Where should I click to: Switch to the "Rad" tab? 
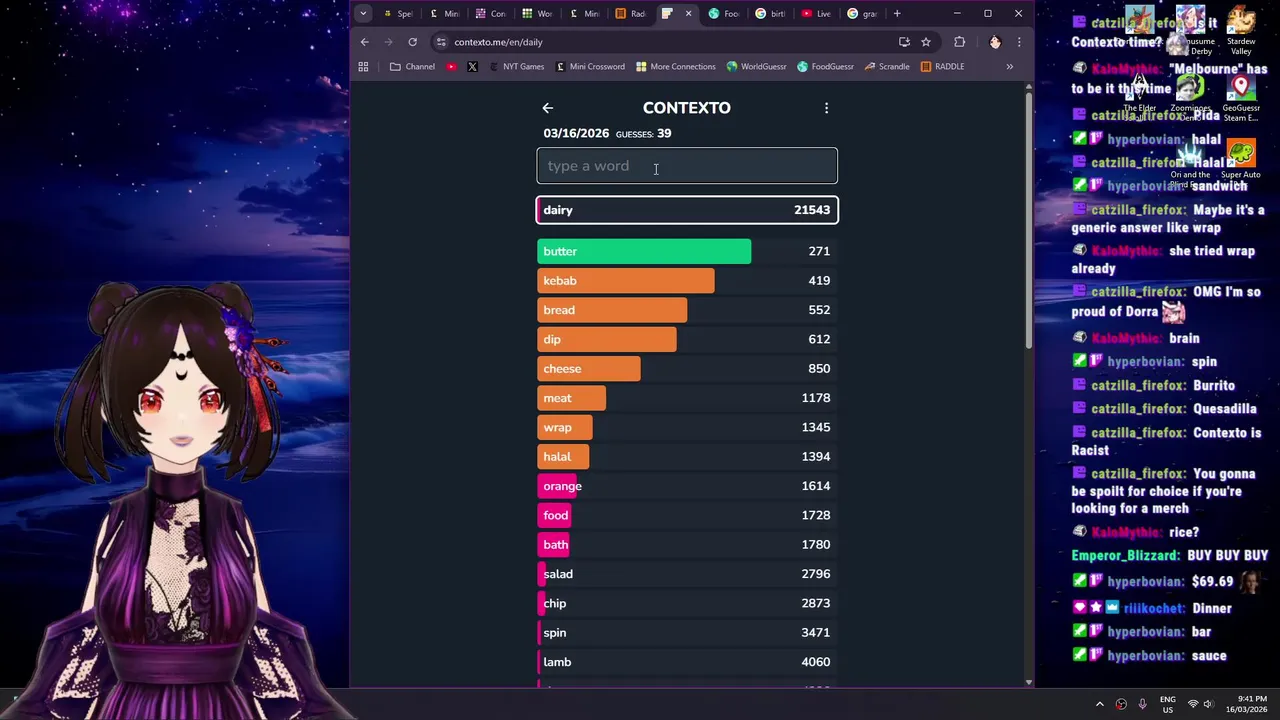click(631, 13)
